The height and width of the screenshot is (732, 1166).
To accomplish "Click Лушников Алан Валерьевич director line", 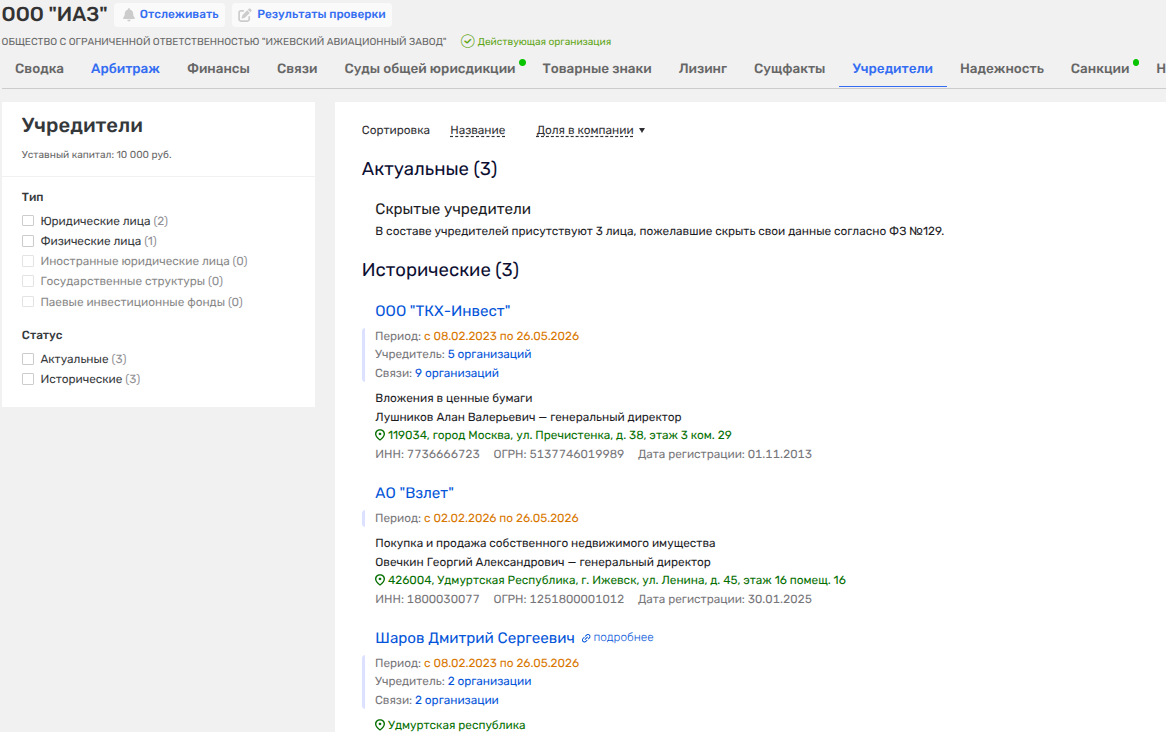I will (x=528, y=417).
